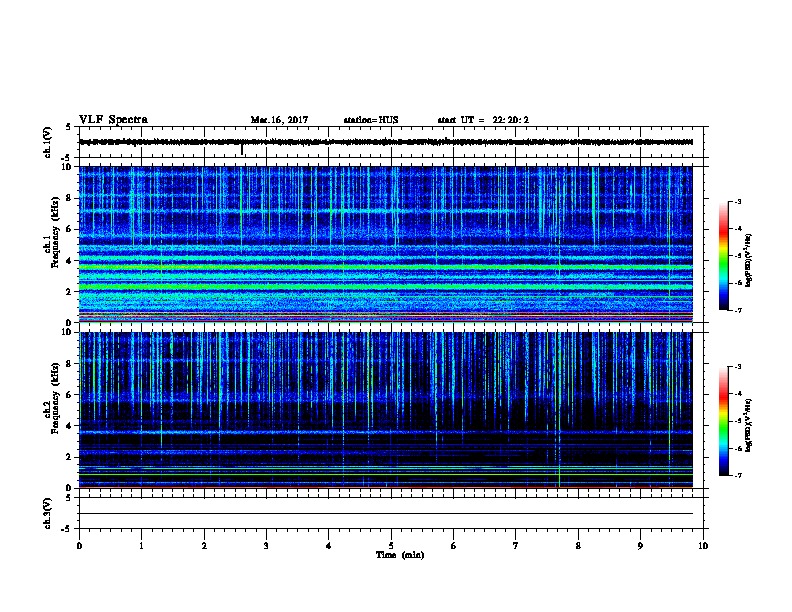Click the '-7' label on ch.2 colorbar
The image size is (792, 612).
(x=737, y=476)
